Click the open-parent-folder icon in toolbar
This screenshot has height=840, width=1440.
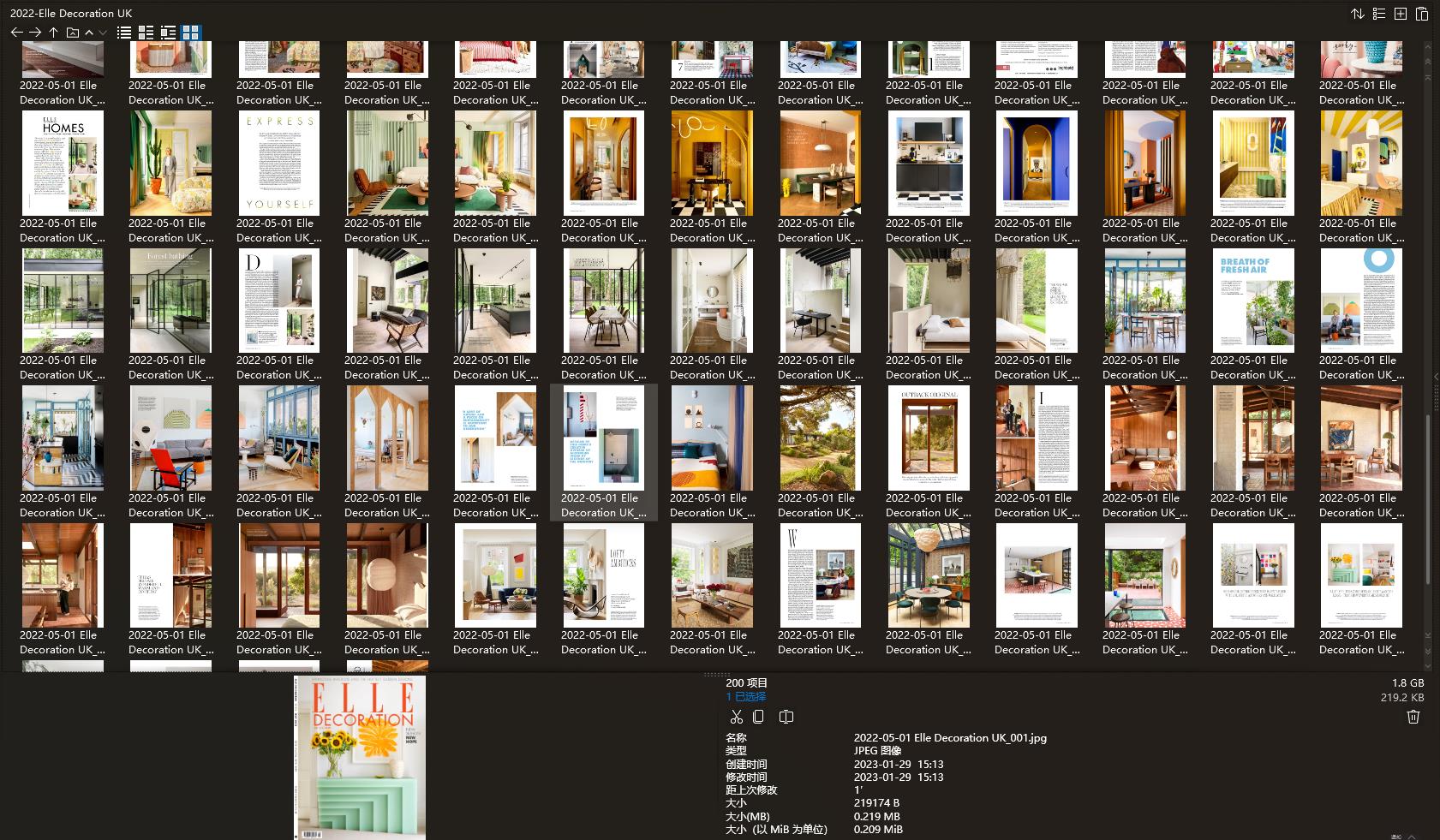[x=72, y=33]
